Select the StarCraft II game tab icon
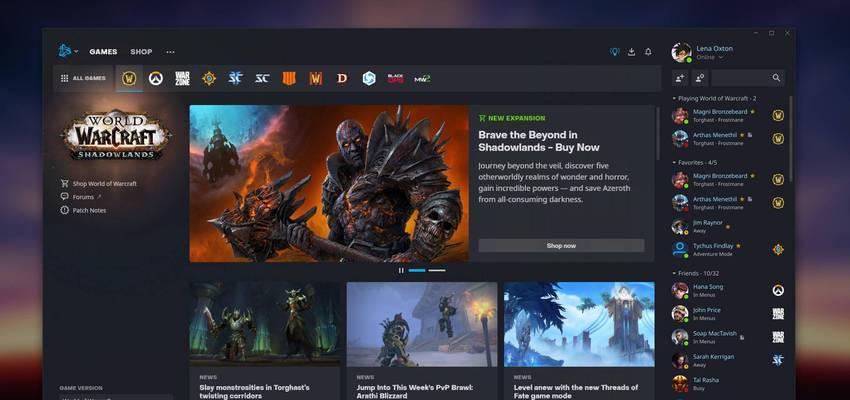The width and height of the screenshot is (850, 400). tap(235, 79)
